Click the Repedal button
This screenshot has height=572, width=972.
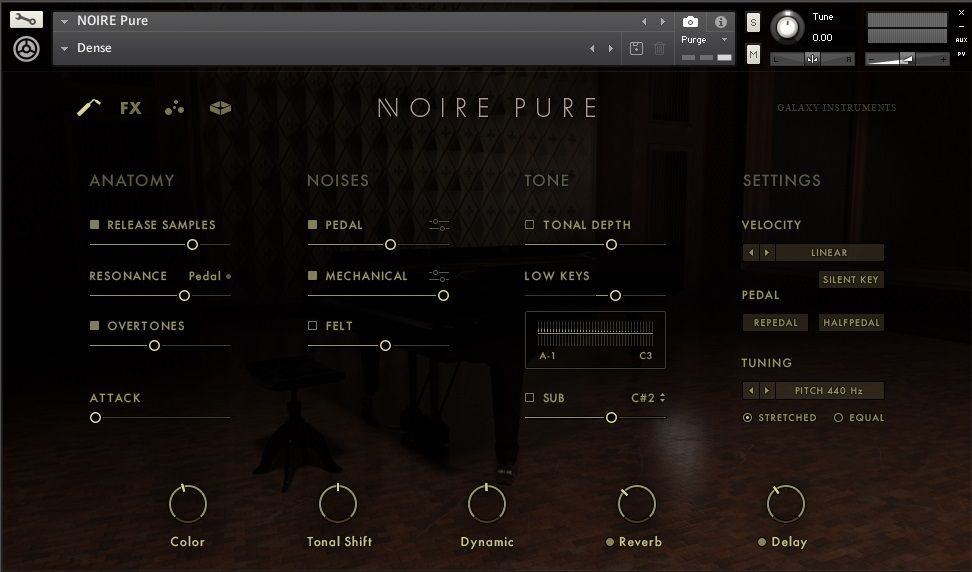775,322
